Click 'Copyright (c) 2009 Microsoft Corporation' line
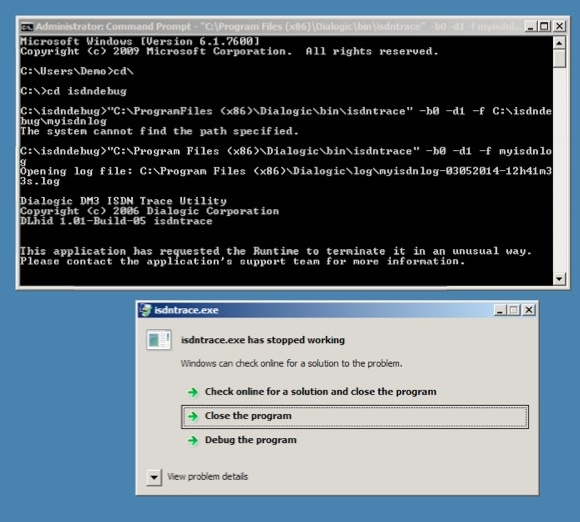 [x=229, y=51]
